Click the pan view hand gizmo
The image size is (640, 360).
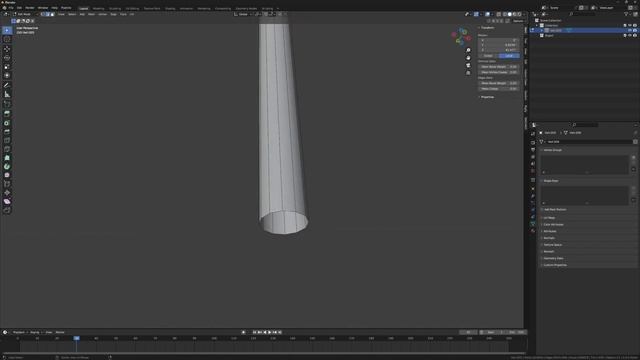tap(468, 58)
